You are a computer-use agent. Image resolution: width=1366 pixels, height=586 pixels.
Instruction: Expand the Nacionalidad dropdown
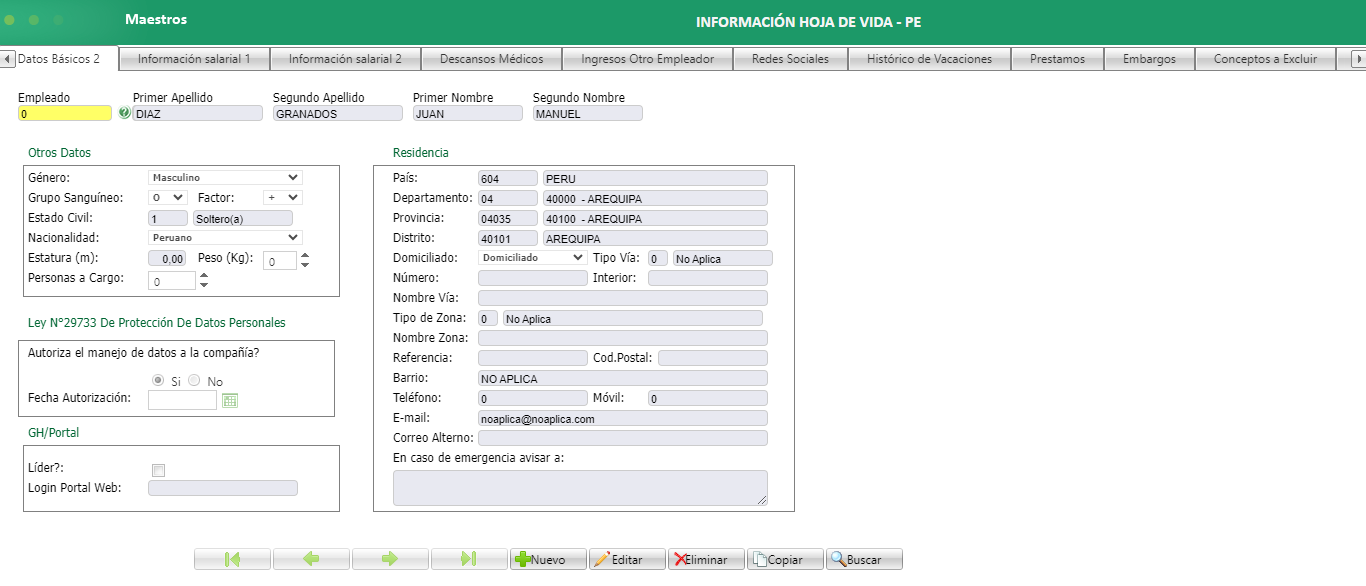tap(292, 237)
